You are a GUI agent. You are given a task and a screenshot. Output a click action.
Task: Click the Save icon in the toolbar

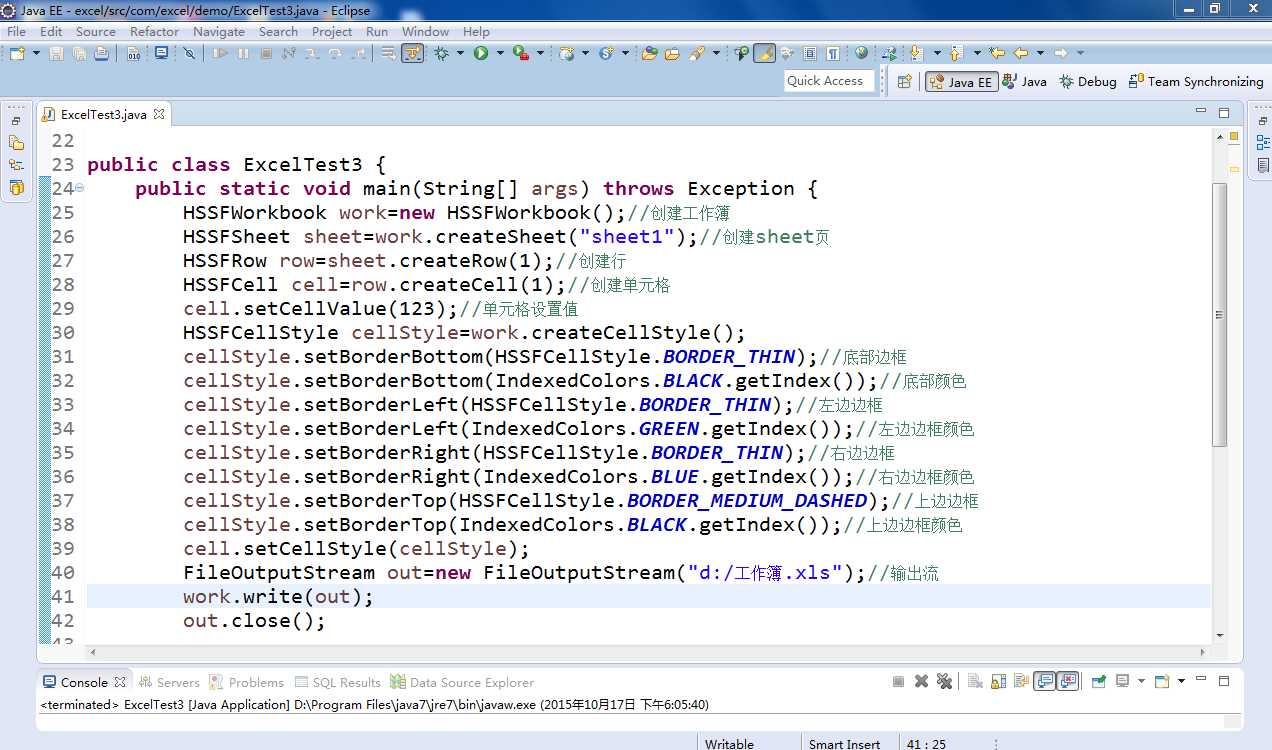(56, 53)
